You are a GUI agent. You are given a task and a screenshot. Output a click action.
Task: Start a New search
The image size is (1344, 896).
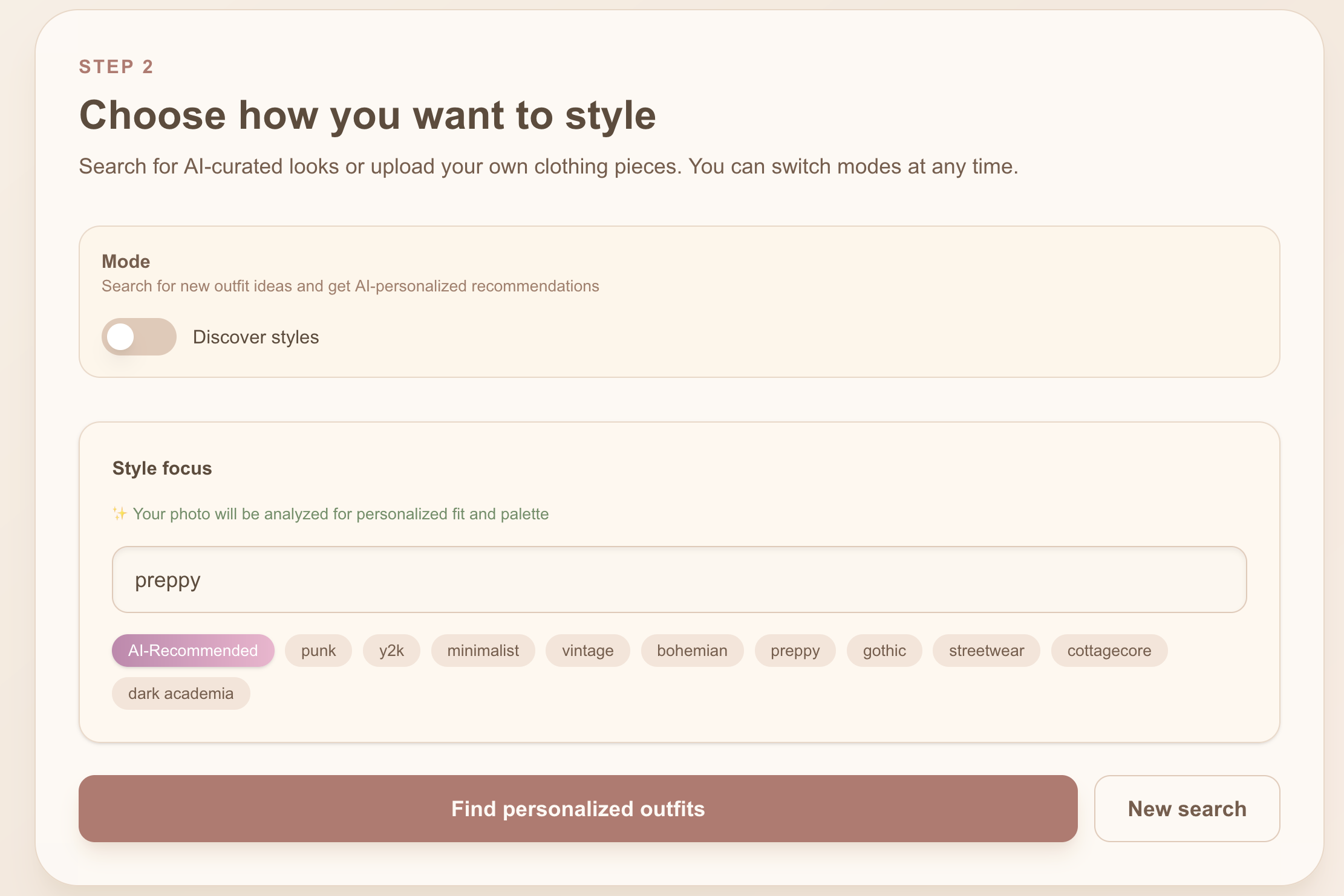point(1187,808)
